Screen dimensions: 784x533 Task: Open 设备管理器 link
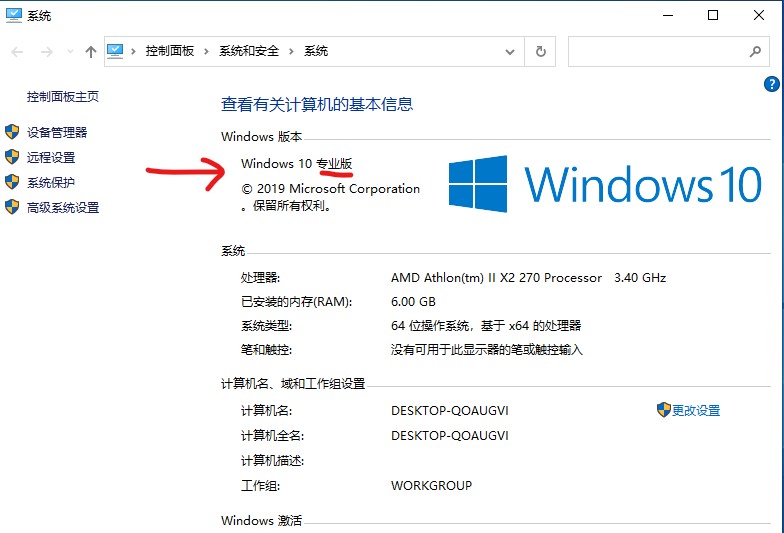tap(57, 132)
